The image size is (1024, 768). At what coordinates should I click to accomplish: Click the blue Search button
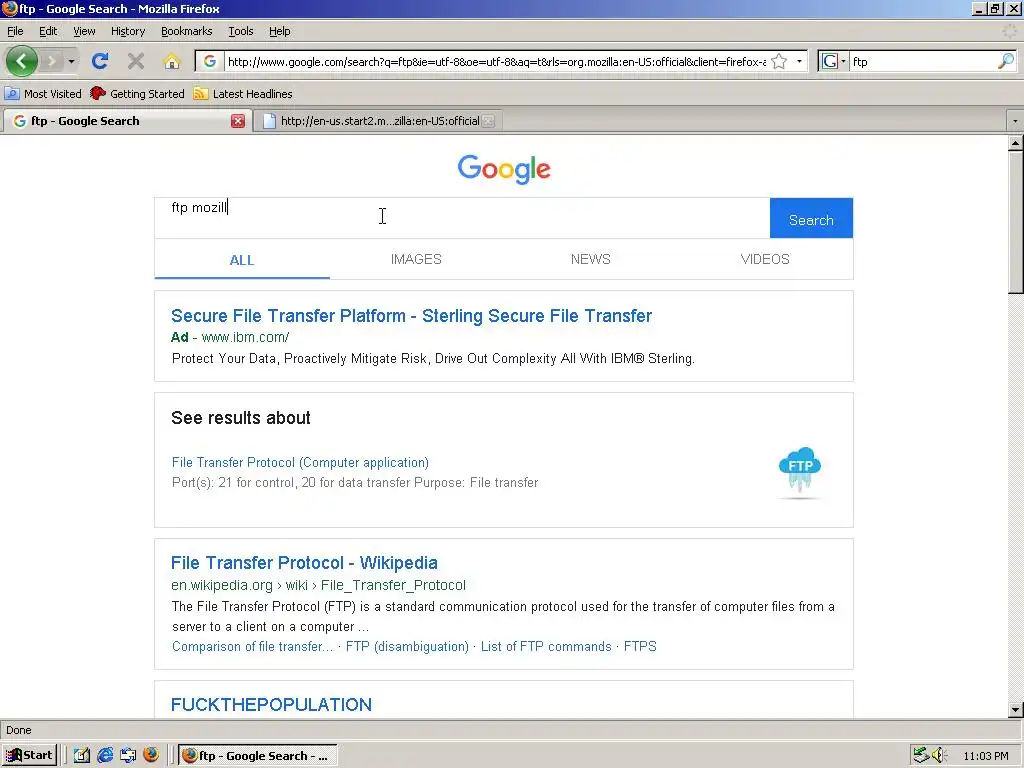811,218
